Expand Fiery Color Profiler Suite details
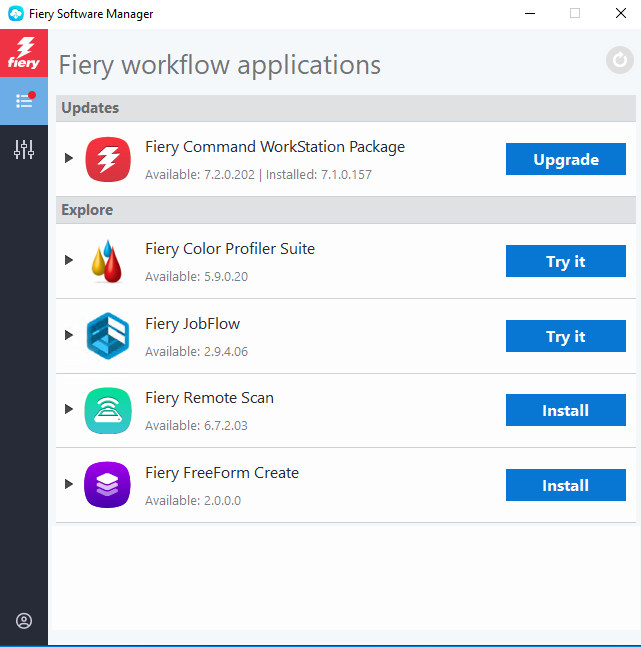 [69, 261]
